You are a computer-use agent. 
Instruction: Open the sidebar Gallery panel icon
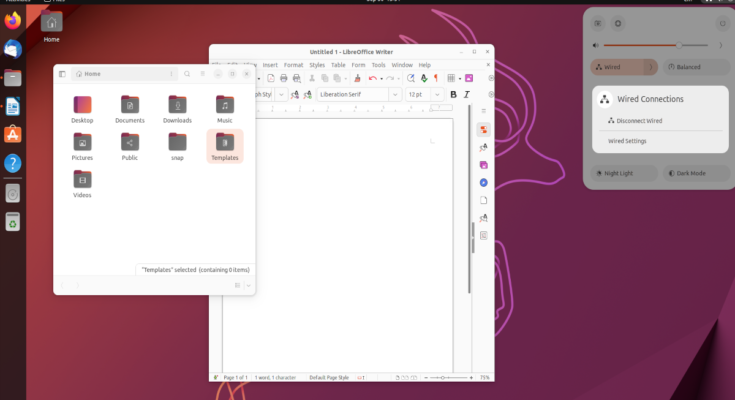click(483, 165)
